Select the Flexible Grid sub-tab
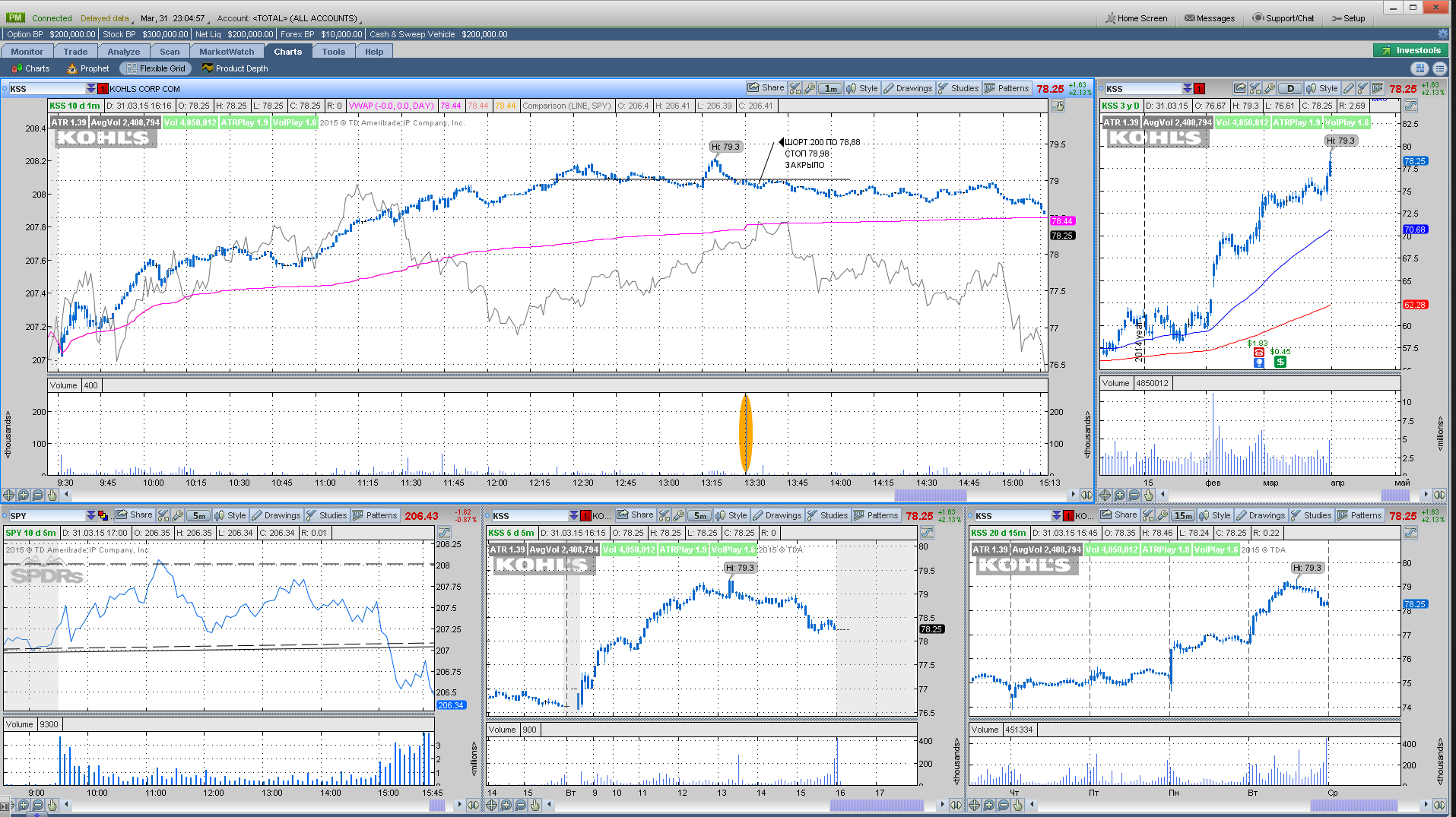Viewport: 1456px width, 817px height. tap(156, 68)
